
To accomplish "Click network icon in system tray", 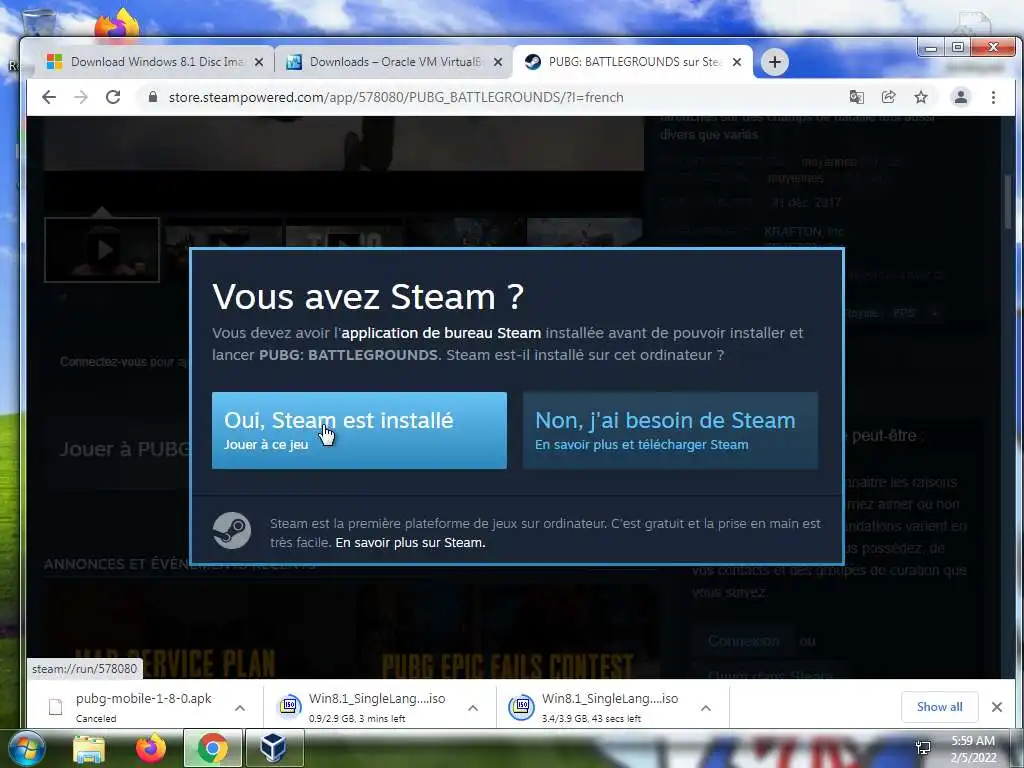I will coord(923,748).
